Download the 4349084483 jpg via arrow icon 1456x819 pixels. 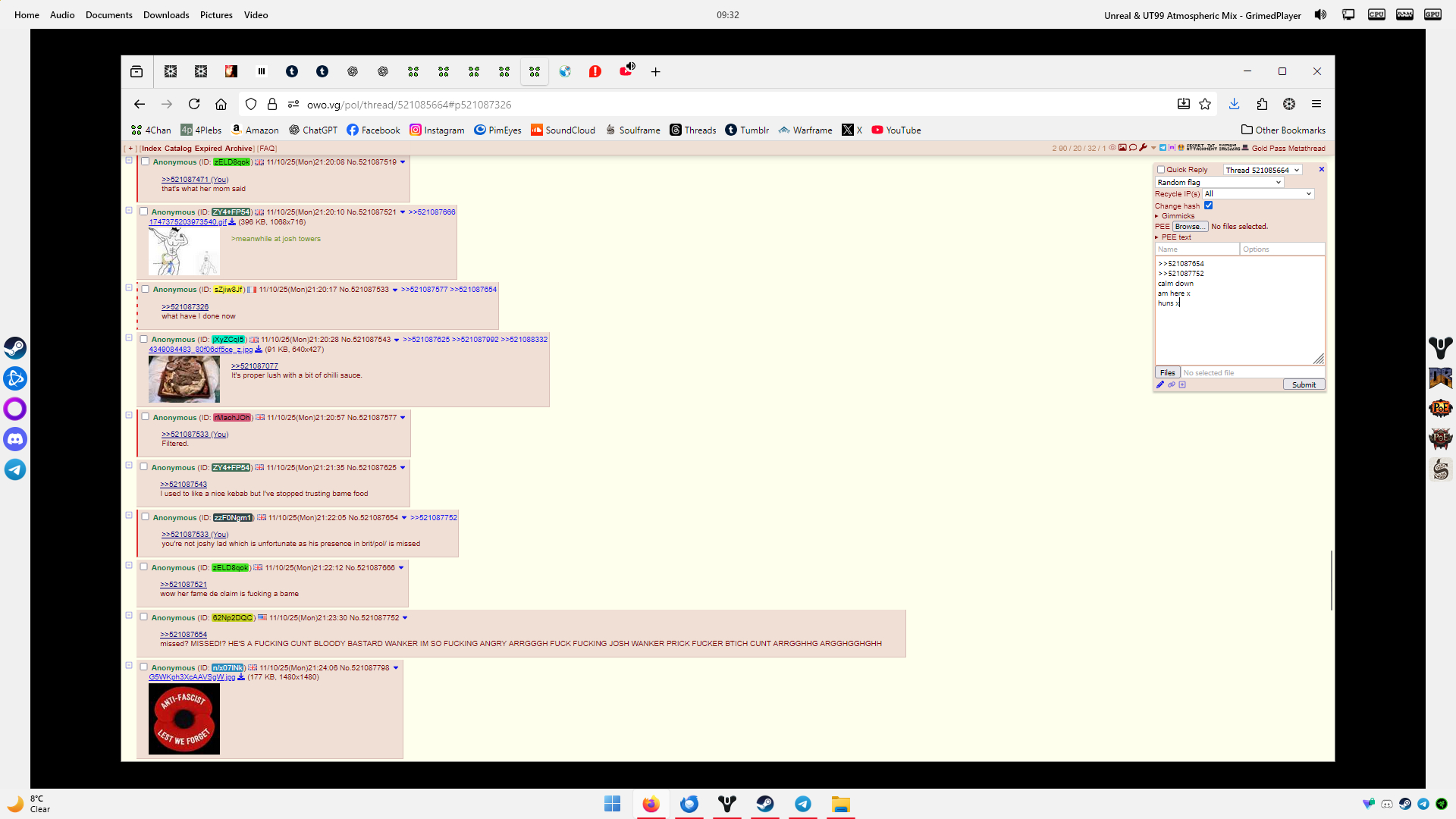(259, 350)
